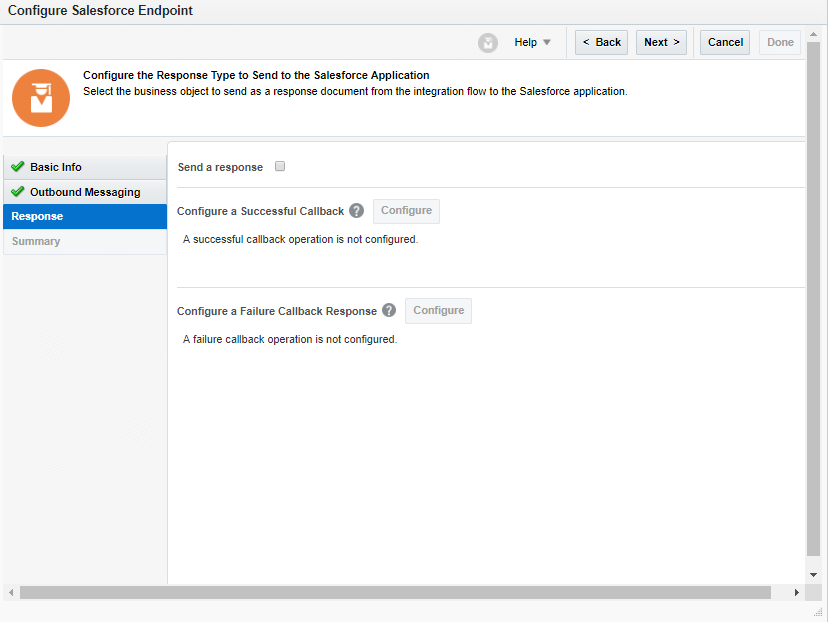Click the scroll up arrow
Viewport: 828px width, 622px height.
point(813,34)
